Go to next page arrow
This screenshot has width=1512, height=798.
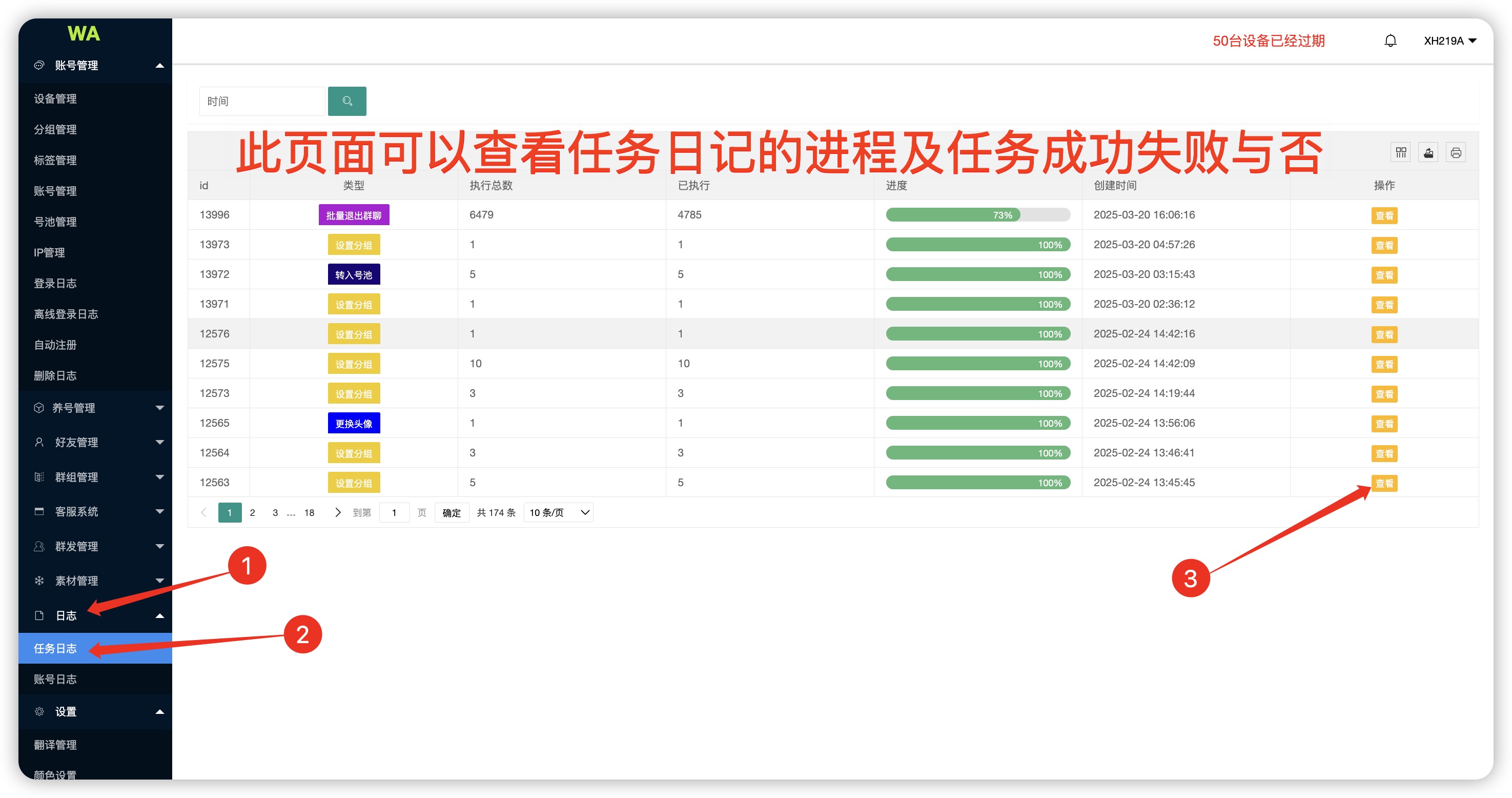click(x=337, y=512)
